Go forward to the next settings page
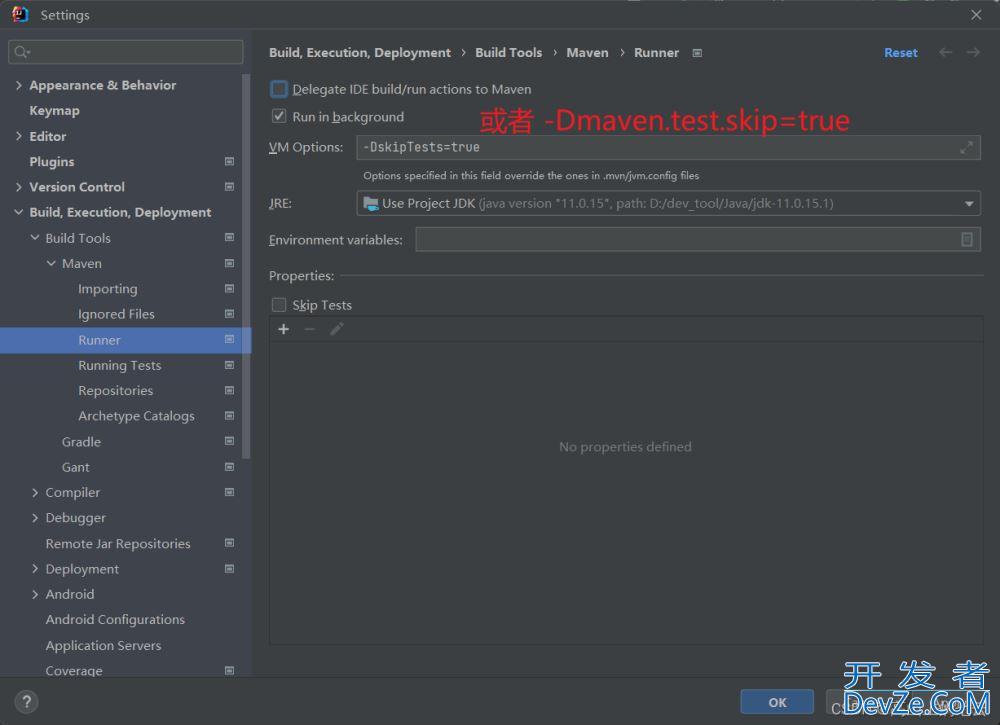 (x=973, y=52)
